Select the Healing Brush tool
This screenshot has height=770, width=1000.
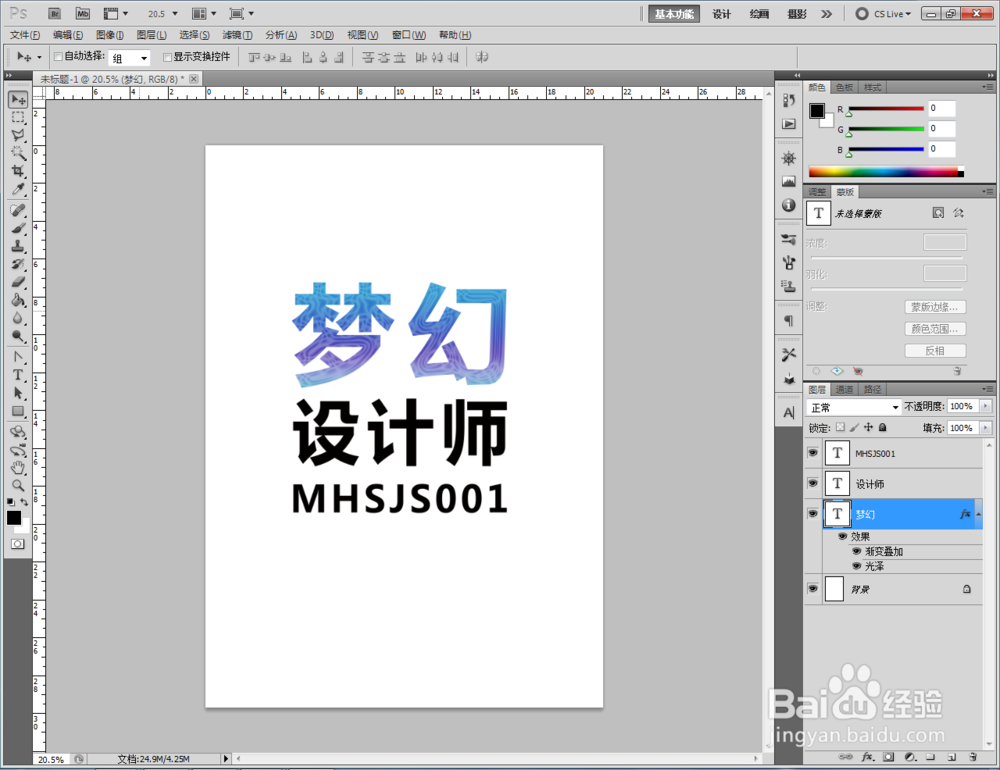(x=18, y=210)
